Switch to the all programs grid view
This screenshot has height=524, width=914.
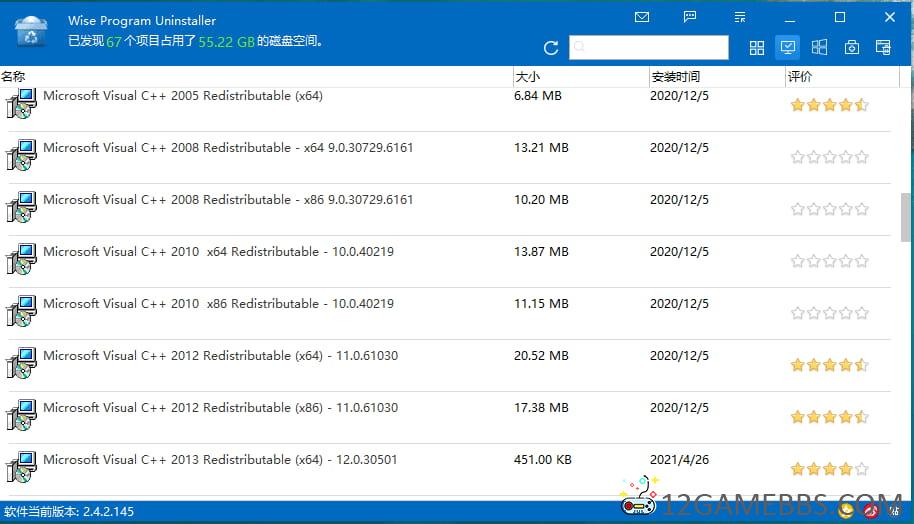757,48
